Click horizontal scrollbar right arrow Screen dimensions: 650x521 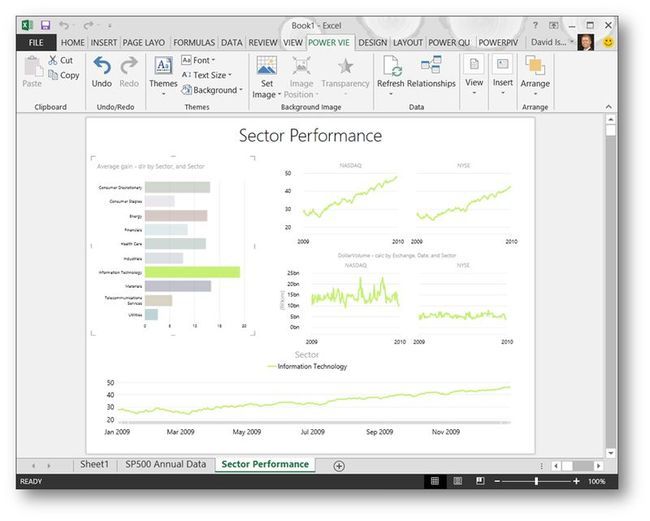pyautogui.click(x=598, y=466)
